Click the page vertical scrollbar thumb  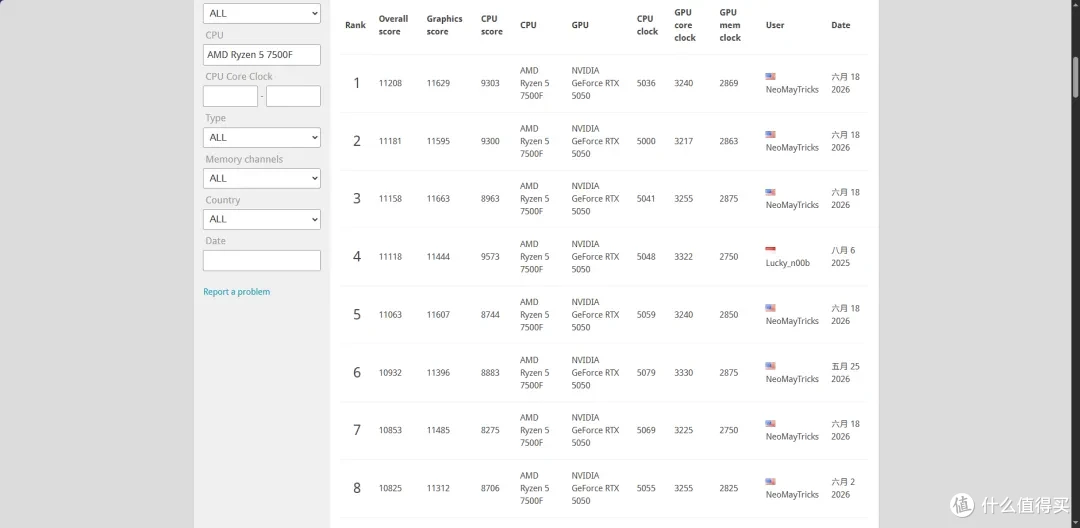click(1075, 76)
